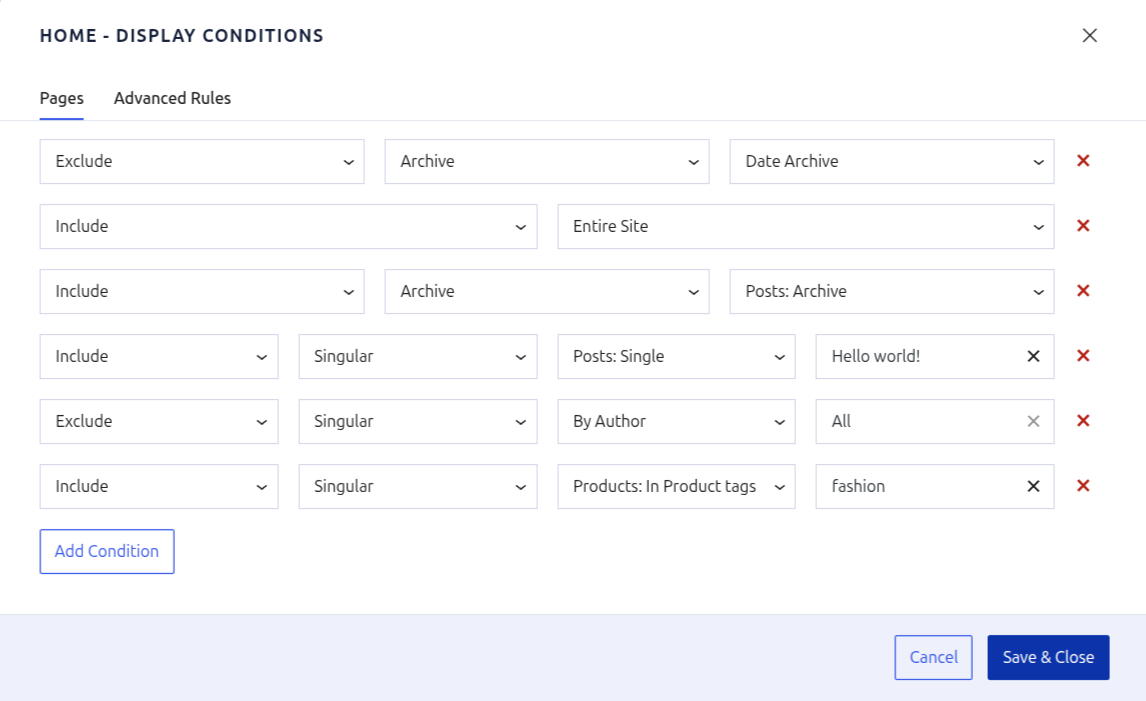This screenshot has height=701, width=1146.
Task: Remove the Exclude By Author condition row
Action: tap(1083, 421)
